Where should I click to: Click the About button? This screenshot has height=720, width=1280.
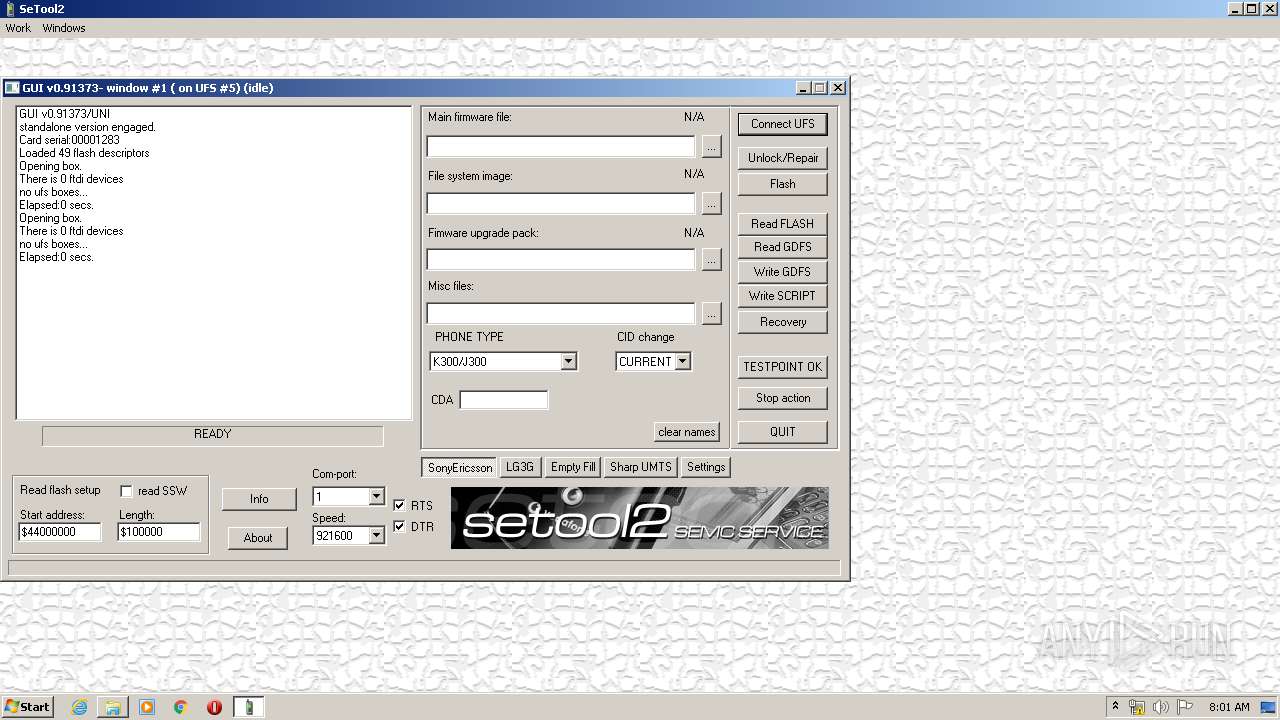tap(258, 538)
